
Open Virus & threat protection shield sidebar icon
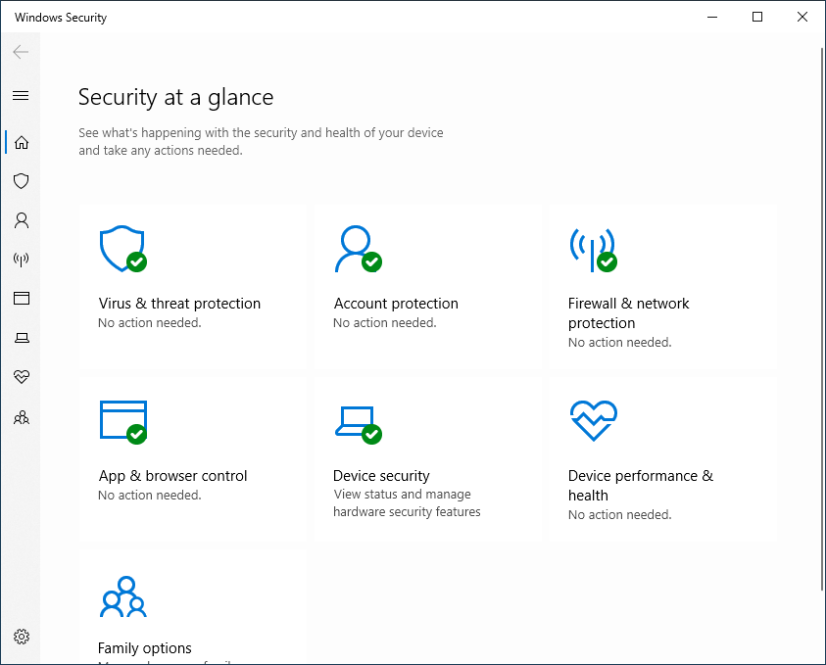tap(21, 181)
